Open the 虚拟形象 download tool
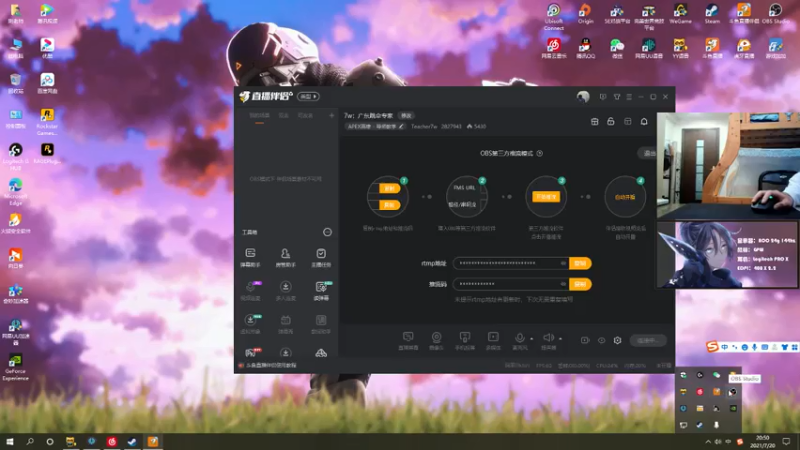The height and width of the screenshot is (450, 800). (250, 323)
